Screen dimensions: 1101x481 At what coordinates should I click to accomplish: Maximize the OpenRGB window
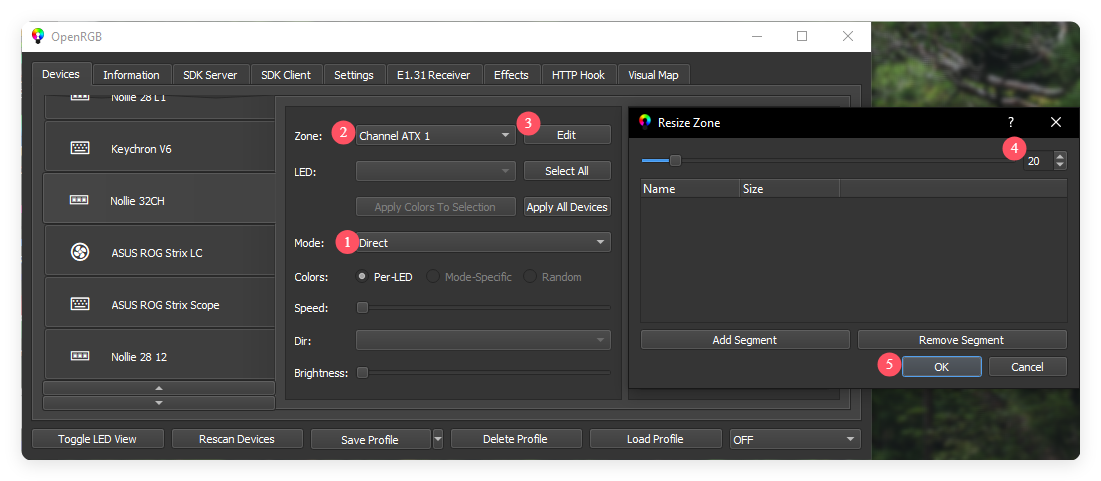(x=802, y=37)
